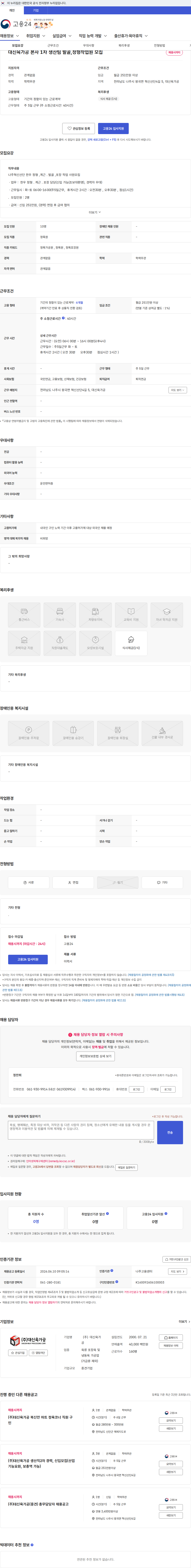The height and width of the screenshot is (1568, 191).
Task: Click the 메일로 질문하기 button
Action: tap(127, 1168)
